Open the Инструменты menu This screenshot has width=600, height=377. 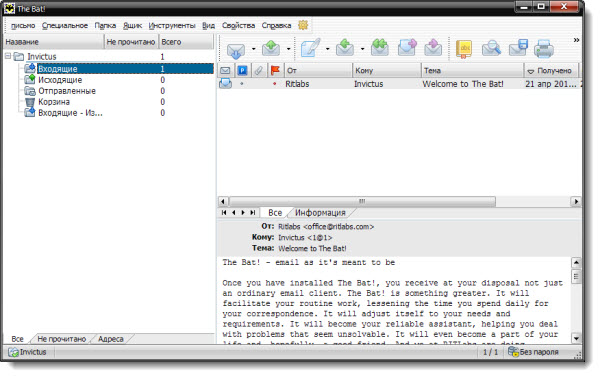click(172, 25)
